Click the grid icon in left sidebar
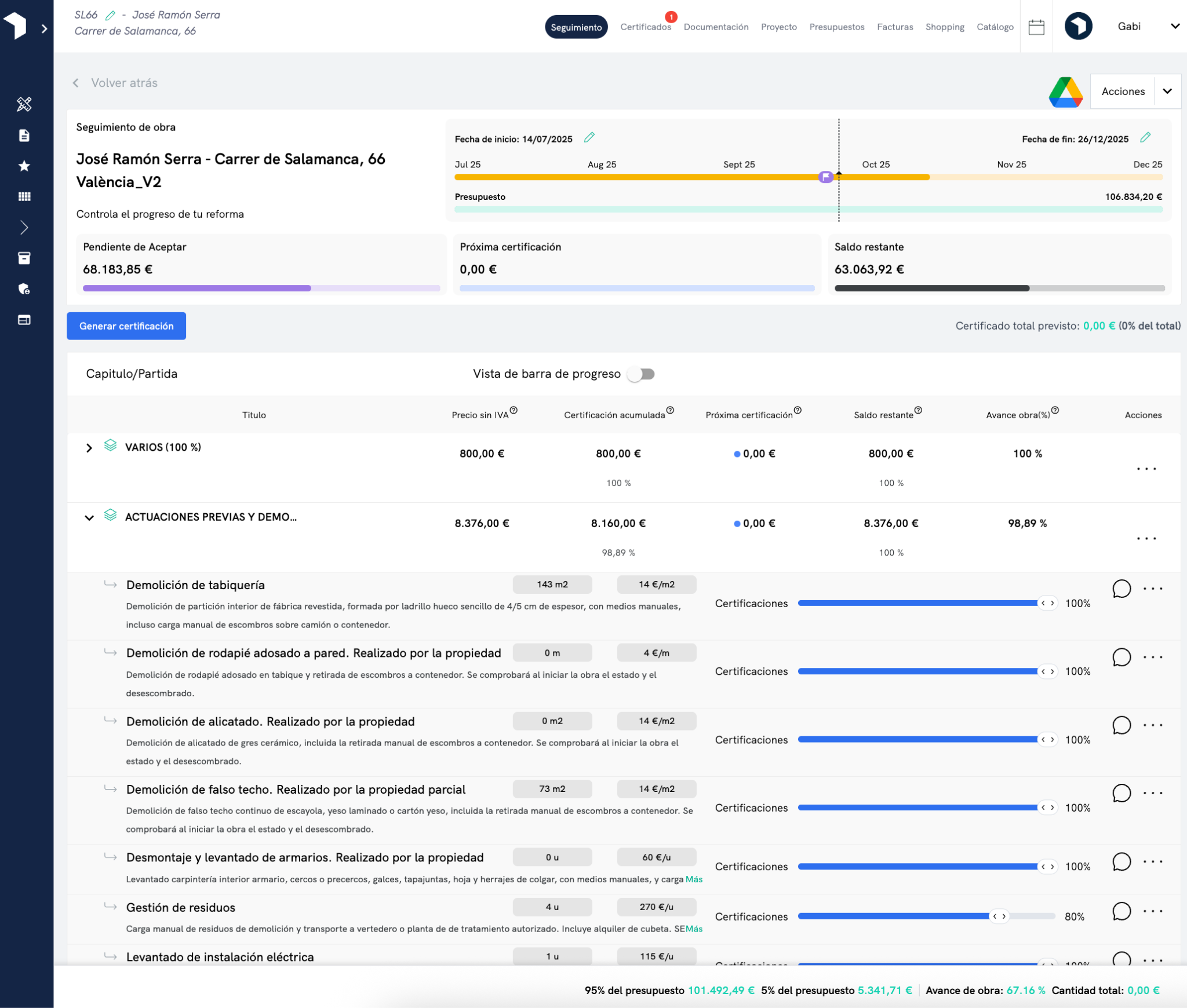 coord(24,197)
